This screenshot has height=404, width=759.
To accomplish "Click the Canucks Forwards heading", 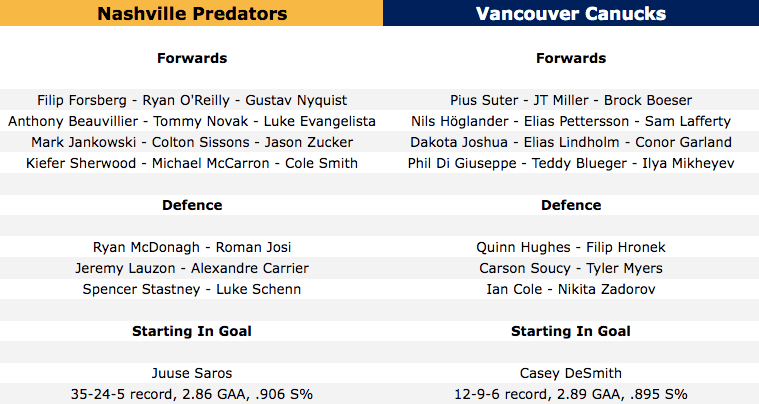I will pos(571,58).
